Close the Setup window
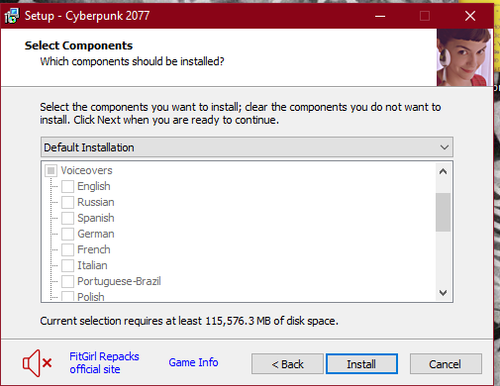 [470, 16]
